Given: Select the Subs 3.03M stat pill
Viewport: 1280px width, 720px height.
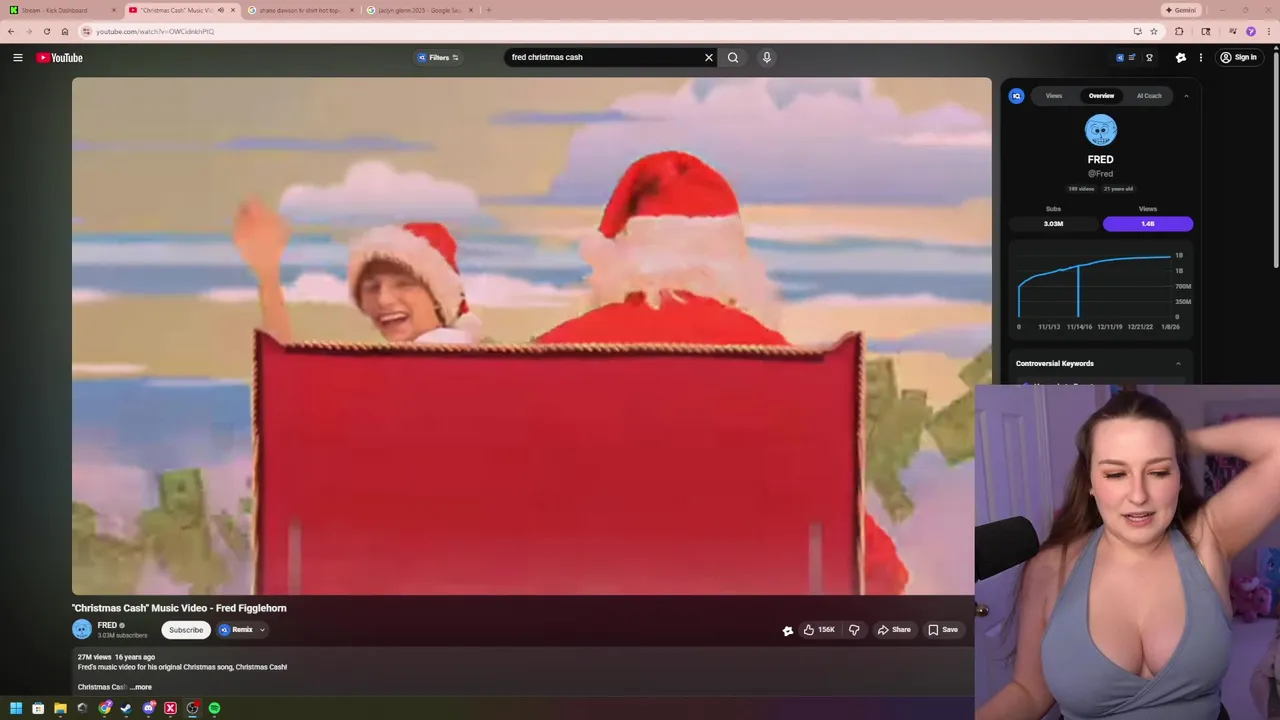Looking at the screenshot, I should tap(1053, 224).
